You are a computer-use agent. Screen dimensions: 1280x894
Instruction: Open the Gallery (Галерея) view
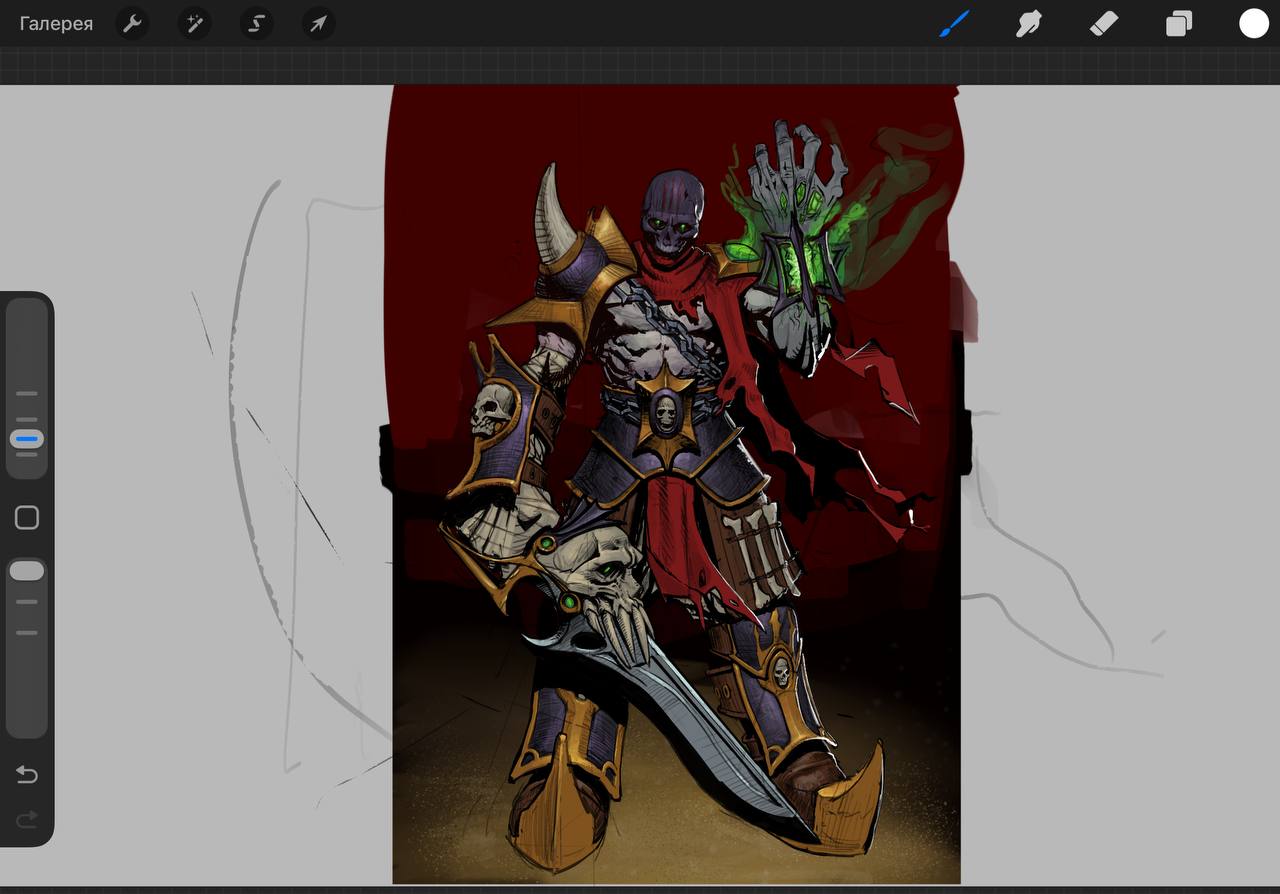56,24
